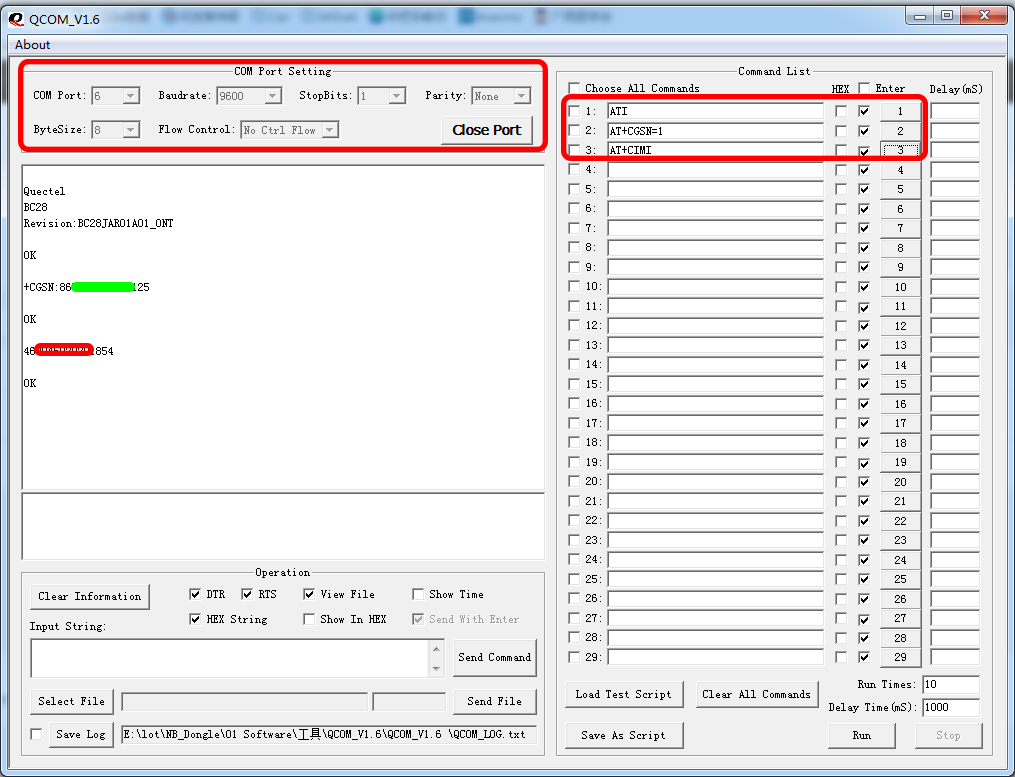The image size is (1015, 777).
Task: Click Save As Script button
Action: click(623, 735)
